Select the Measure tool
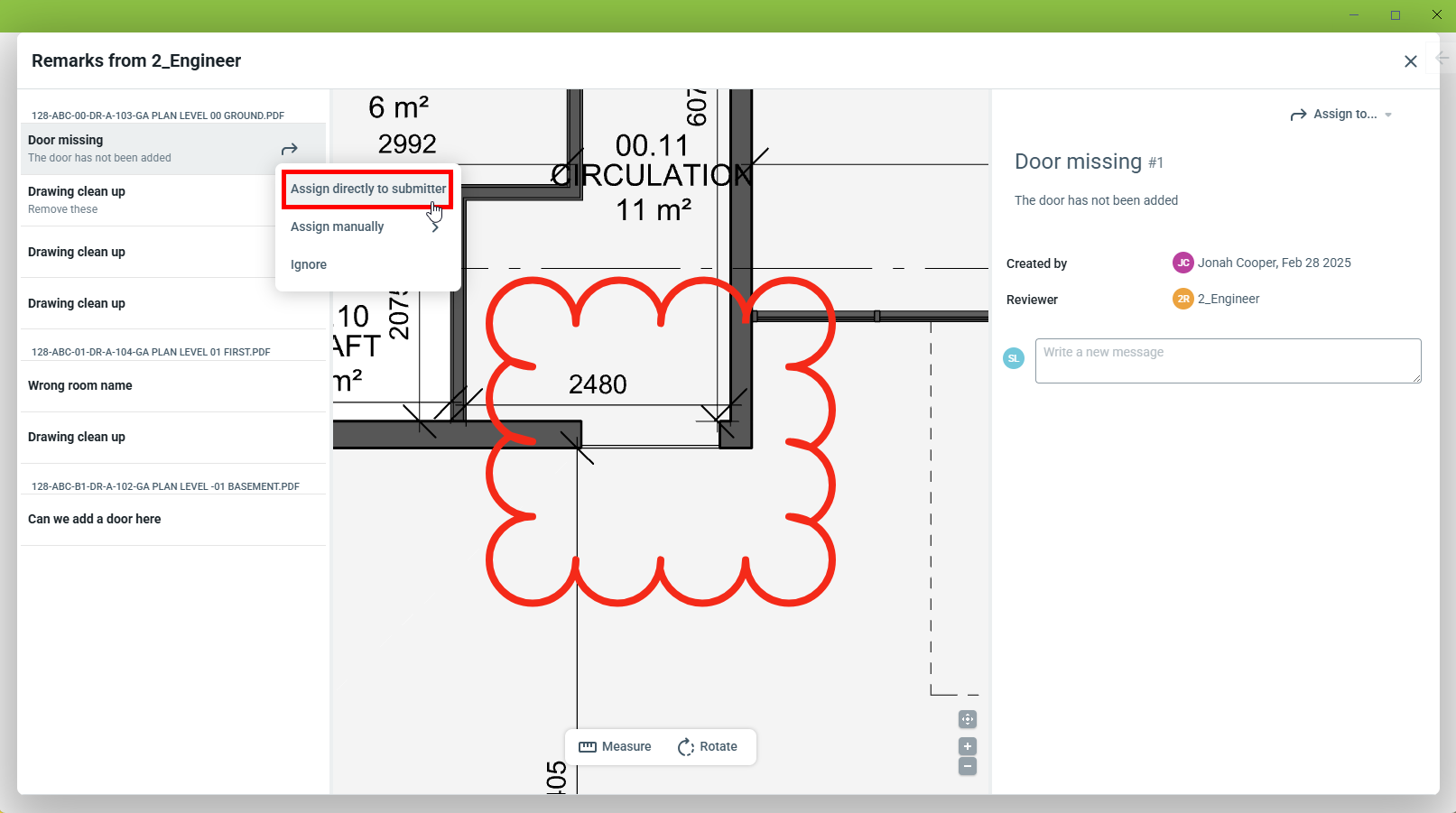The height and width of the screenshot is (813, 1456). coord(615,746)
